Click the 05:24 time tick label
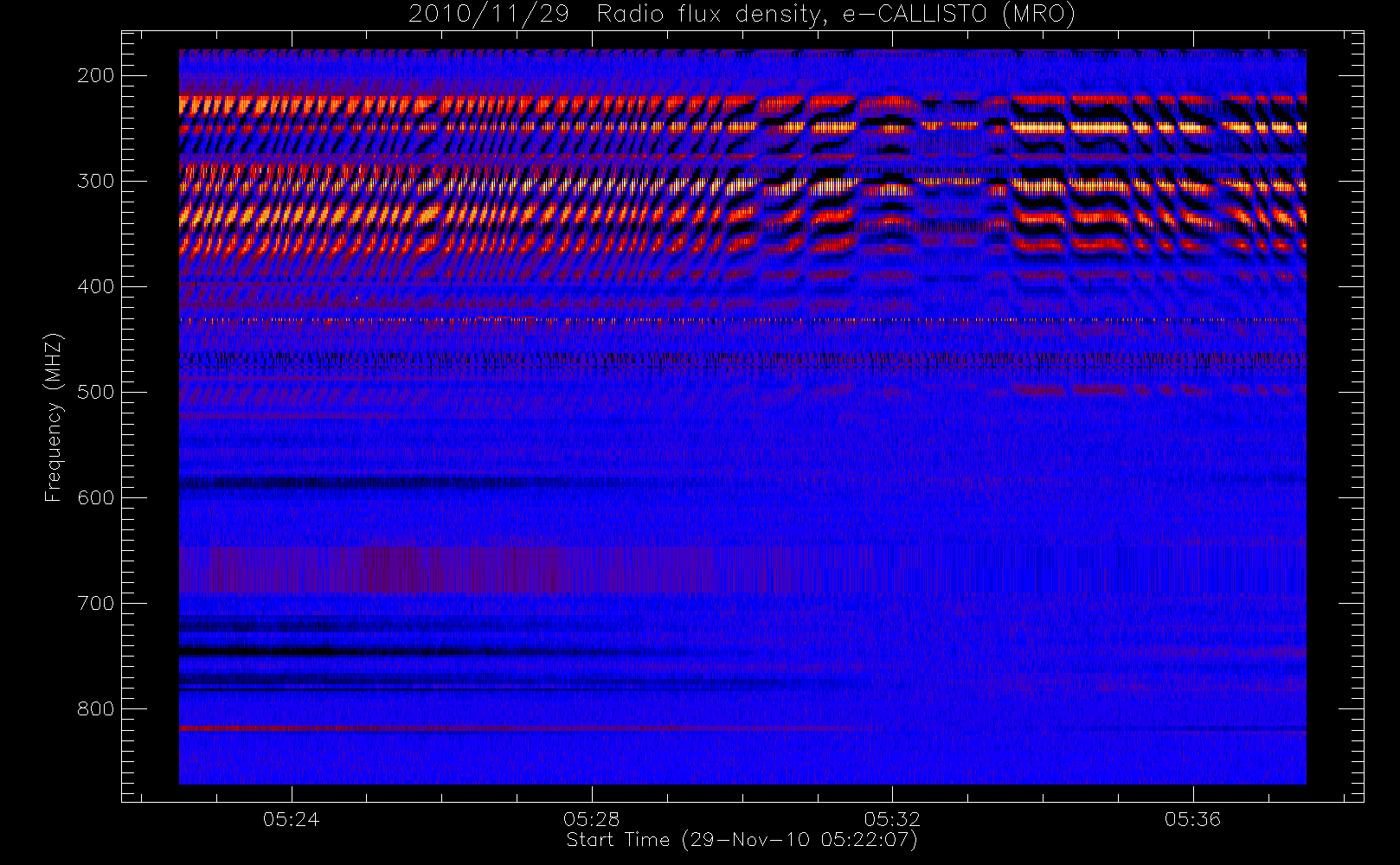This screenshot has width=1400, height=865. [292, 818]
